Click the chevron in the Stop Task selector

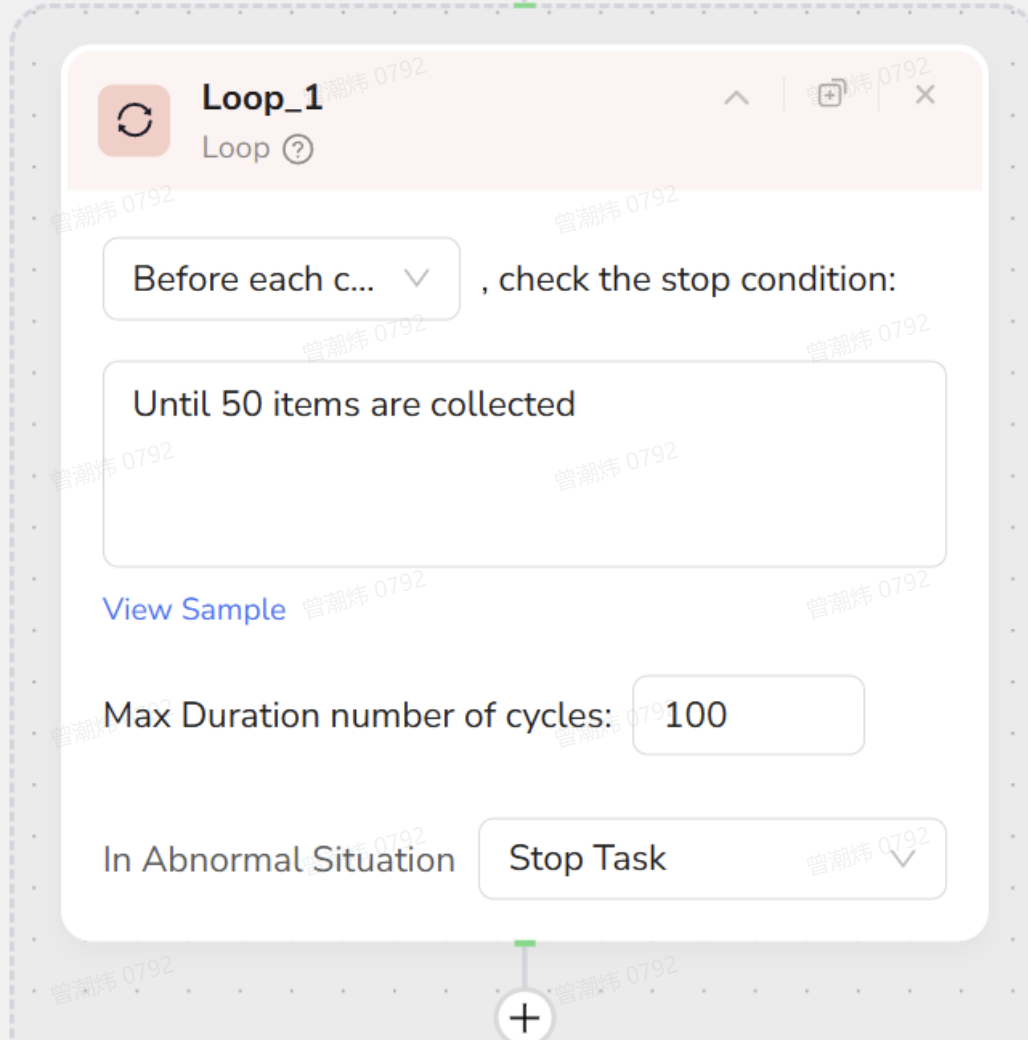point(902,858)
